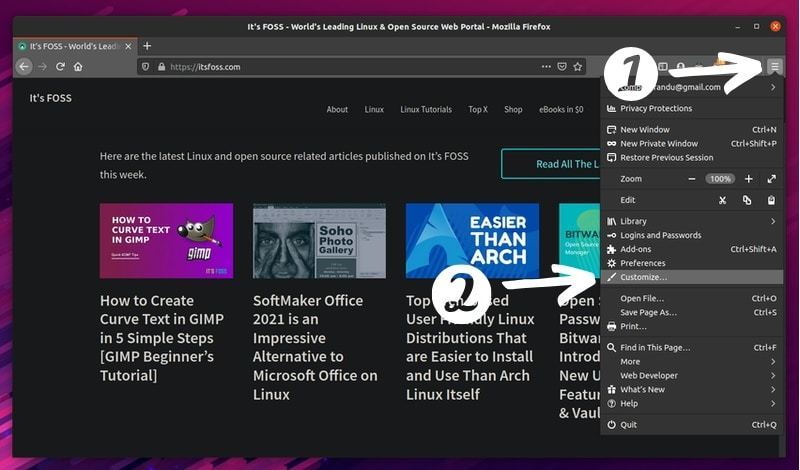Open the Shop nav link

click(x=513, y=109)
